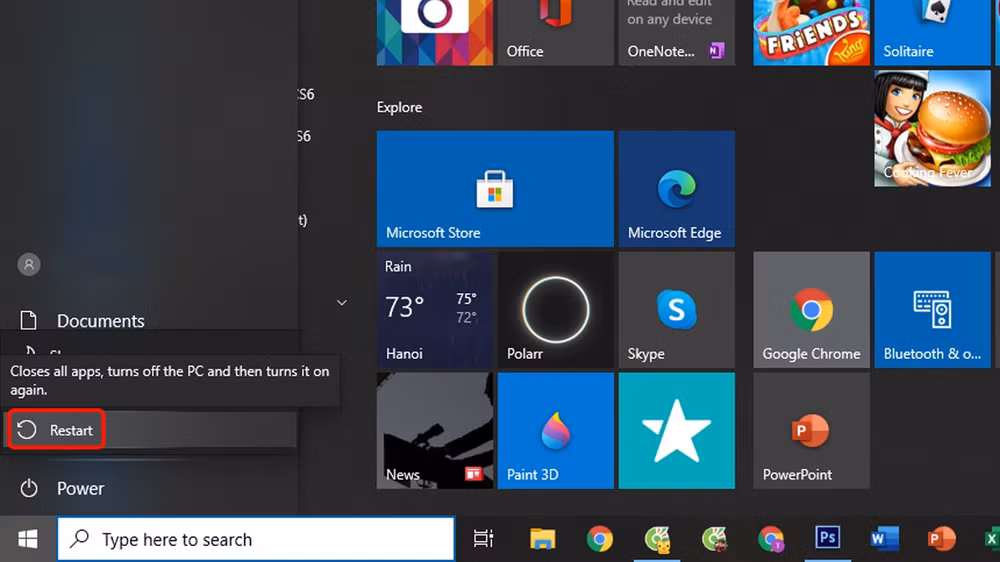
Task: Open the Microsoft Store tile
Action: pyautogui.click(x=495, y=189)
